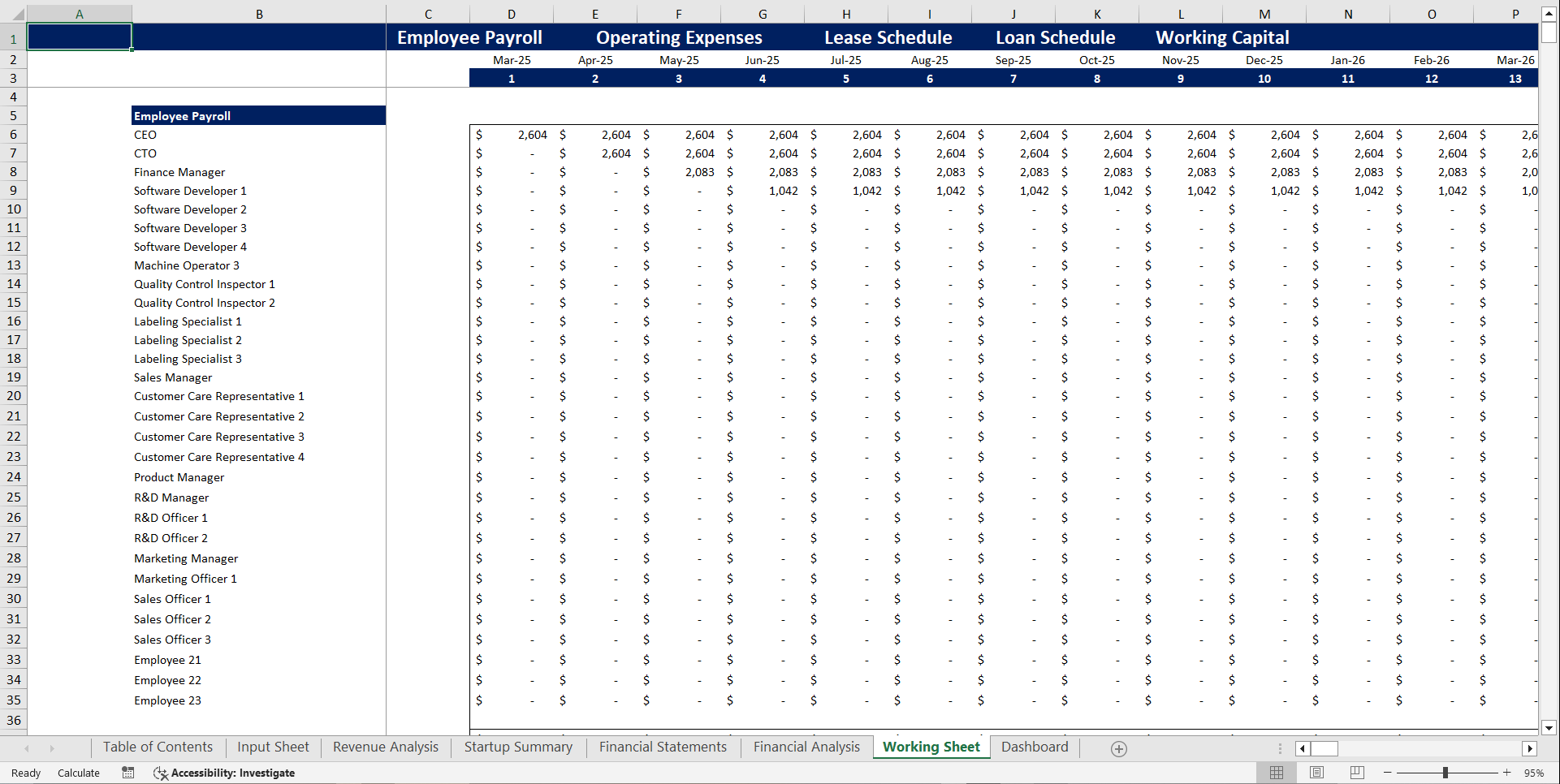
Task: Switch to Page Layout view
Action: (x=1316, y=773)
